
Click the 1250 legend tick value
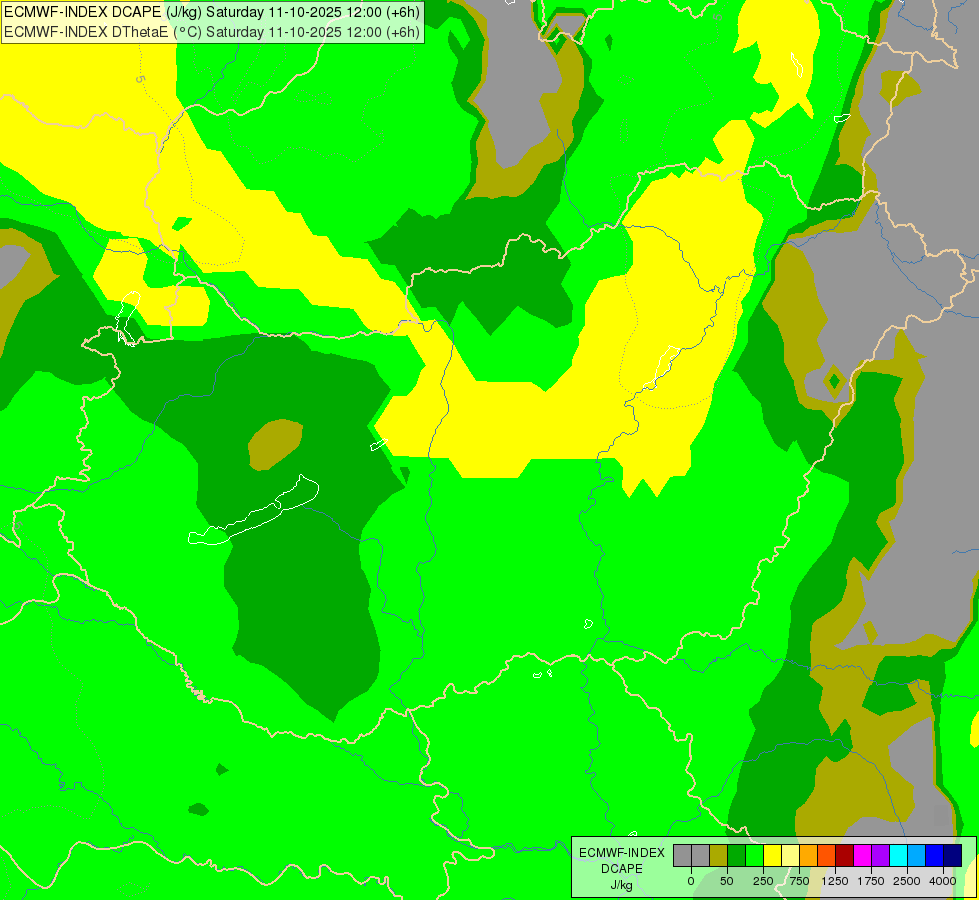point(835,881)
